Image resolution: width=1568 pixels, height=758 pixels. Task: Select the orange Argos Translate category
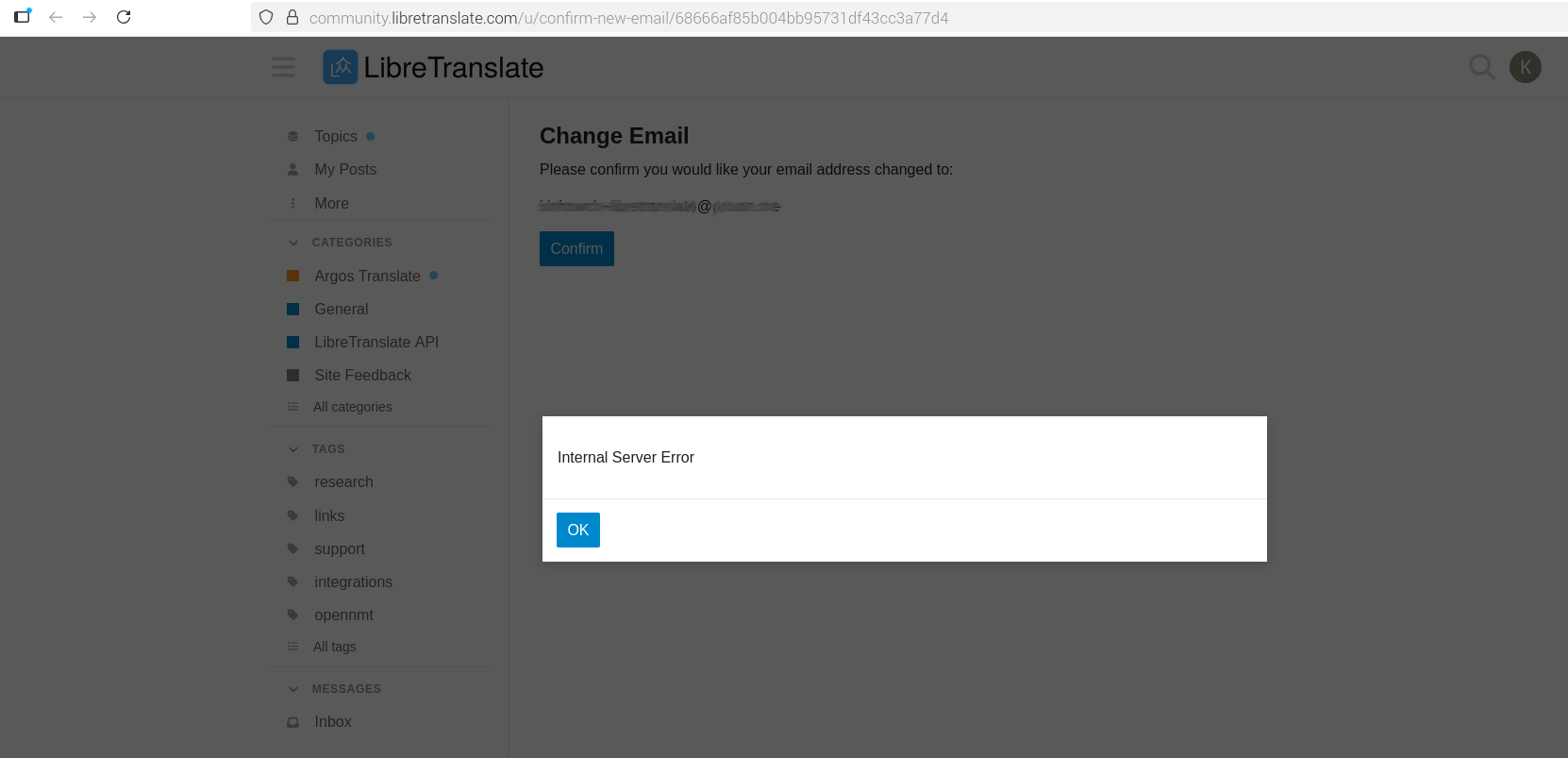pyautogui.click(x=366, y=276)
